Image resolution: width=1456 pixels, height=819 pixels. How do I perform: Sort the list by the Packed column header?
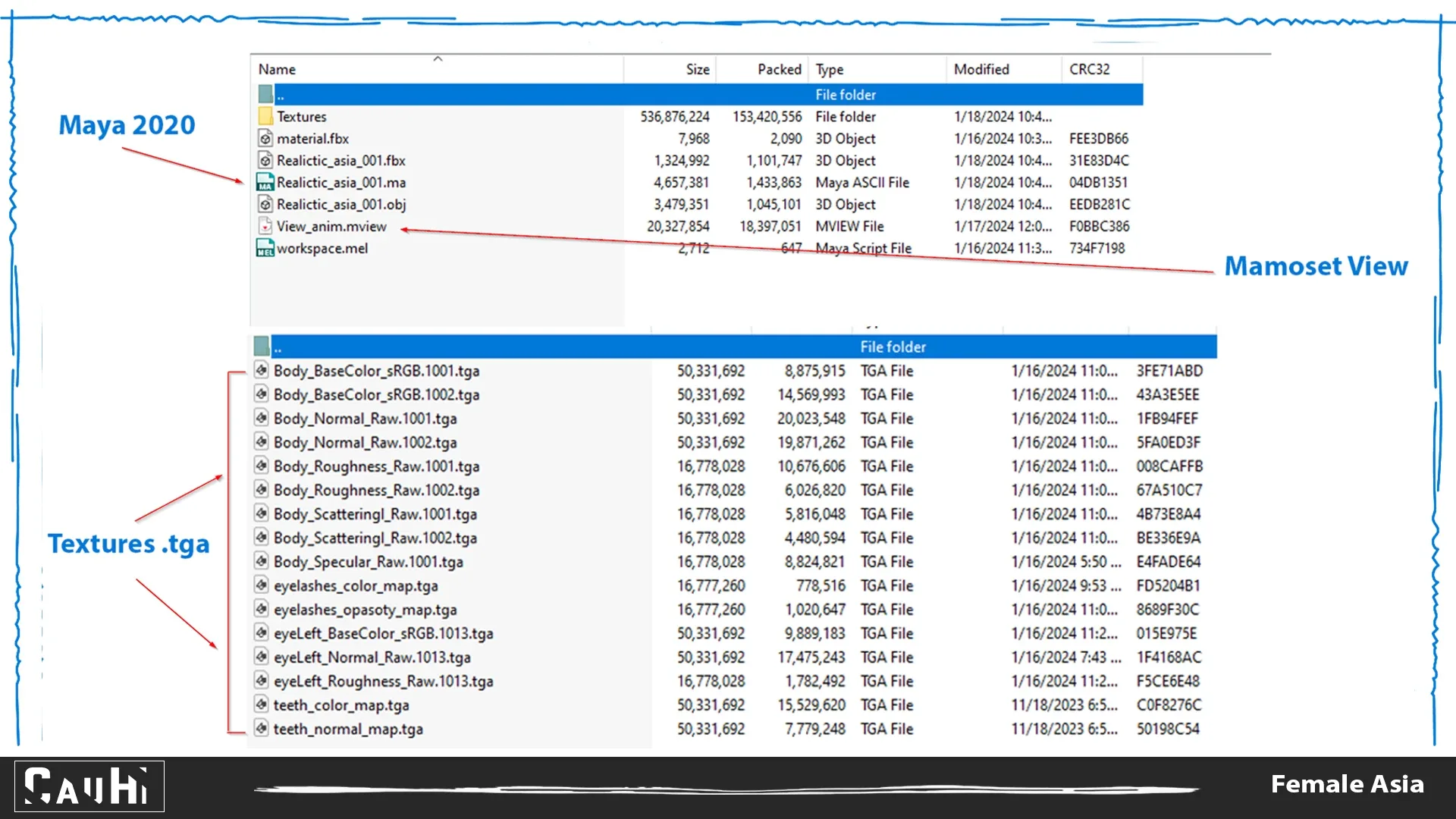click(780, 69)
